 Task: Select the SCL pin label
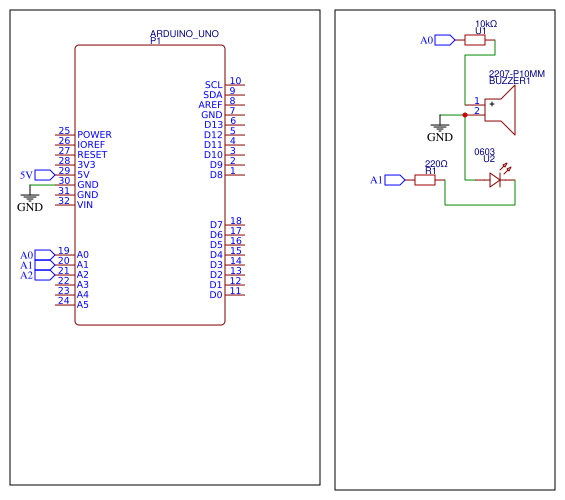[x=214, y=85]
